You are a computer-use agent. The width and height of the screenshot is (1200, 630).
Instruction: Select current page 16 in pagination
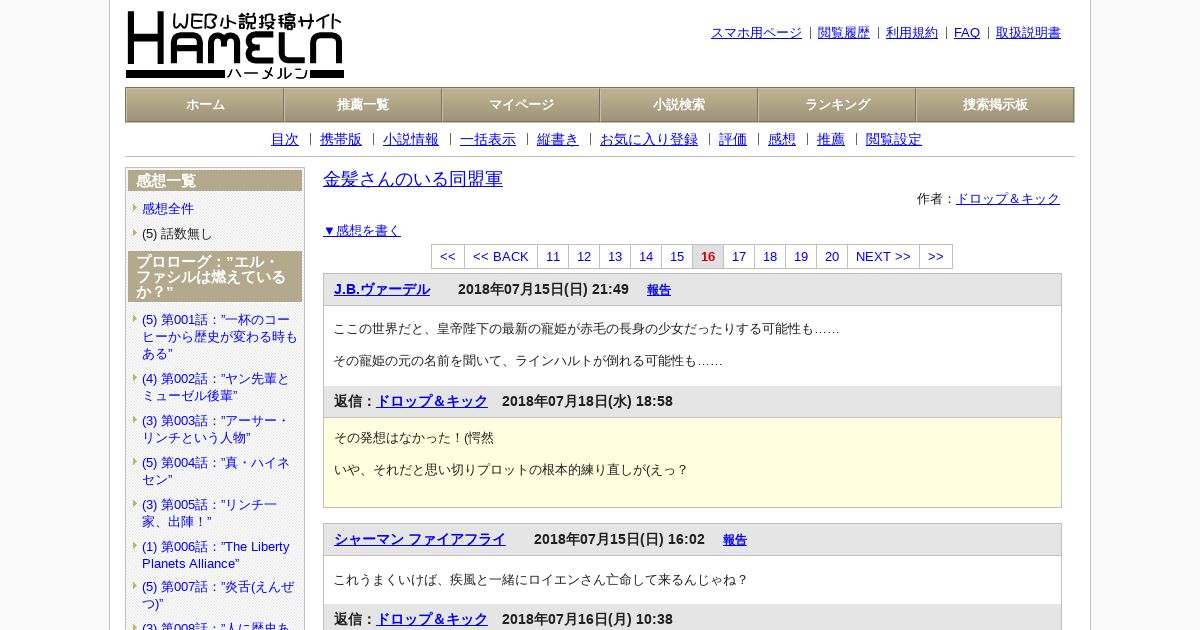click(708, 257)
